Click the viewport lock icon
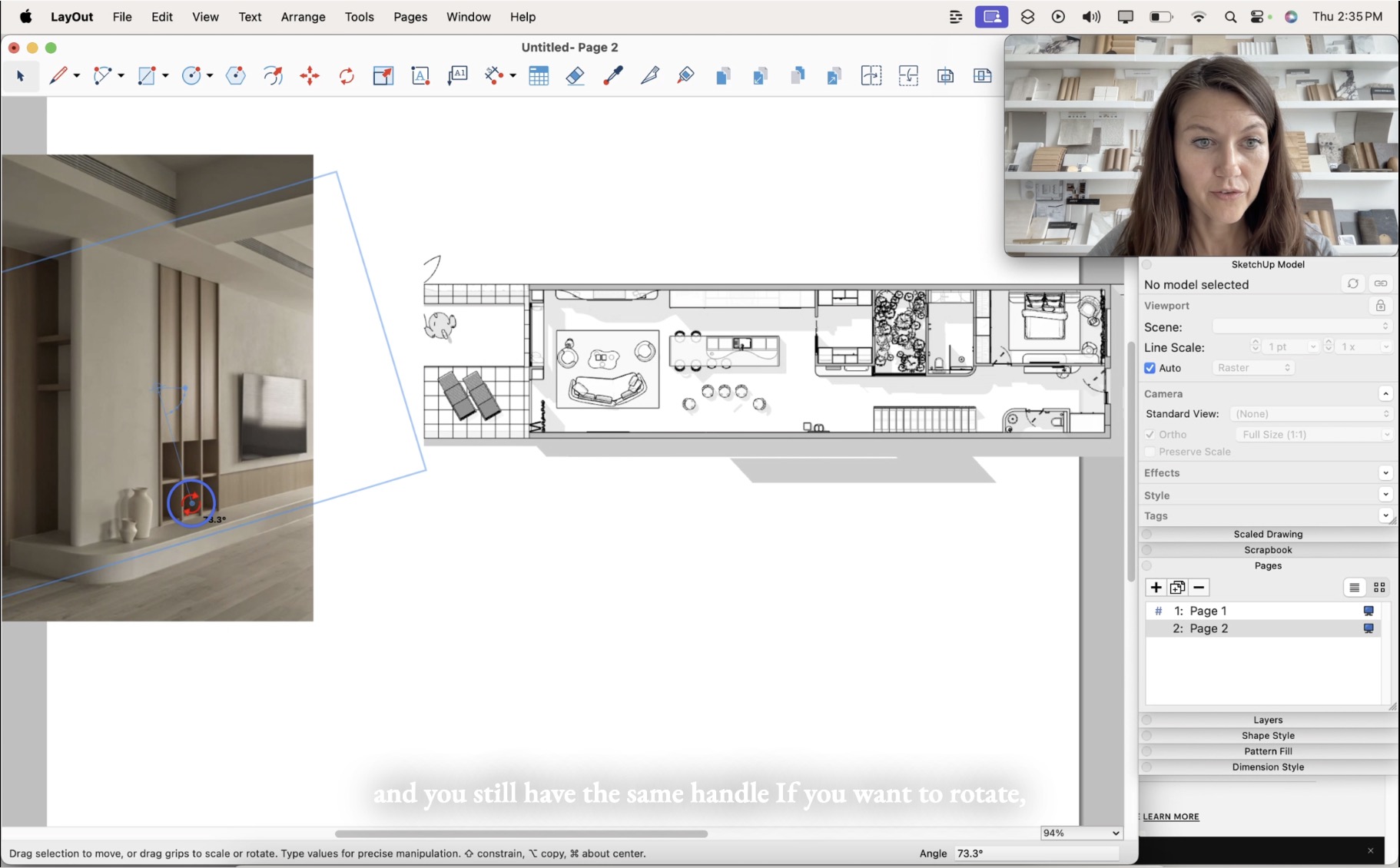The width and height of the screenshot is (1400, 868). click(1381, 306)
